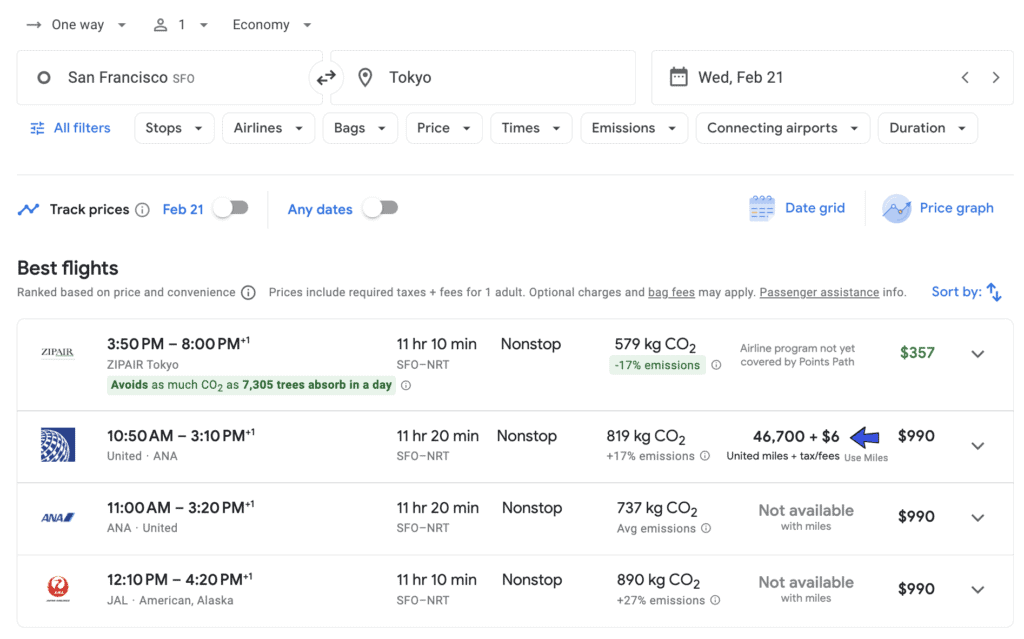
Task: Open the One way trip type dropdown
Action: [77, 25]
